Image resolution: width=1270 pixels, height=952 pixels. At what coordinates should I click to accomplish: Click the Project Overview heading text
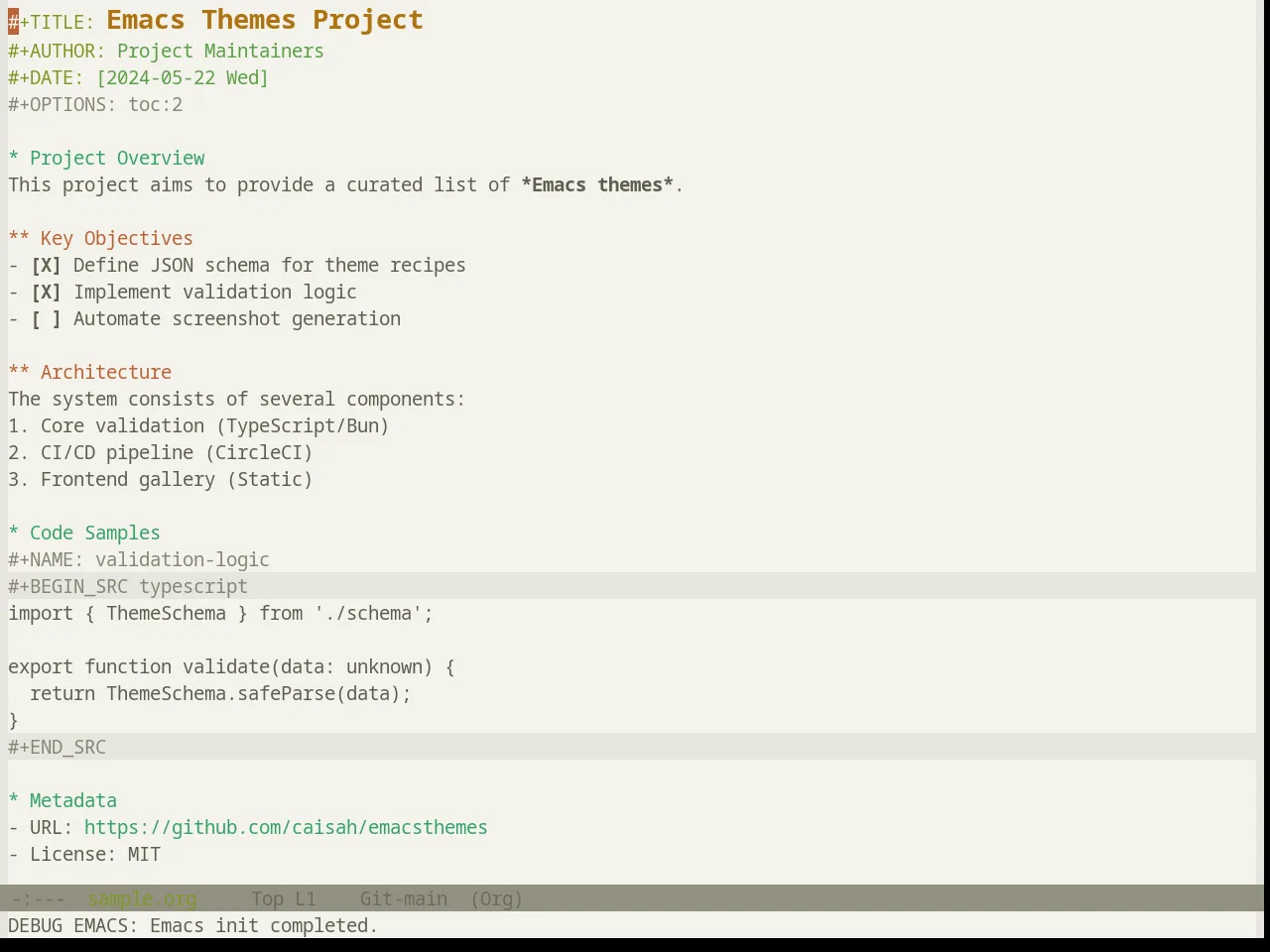pyautogui.click(x=117, y=159)
